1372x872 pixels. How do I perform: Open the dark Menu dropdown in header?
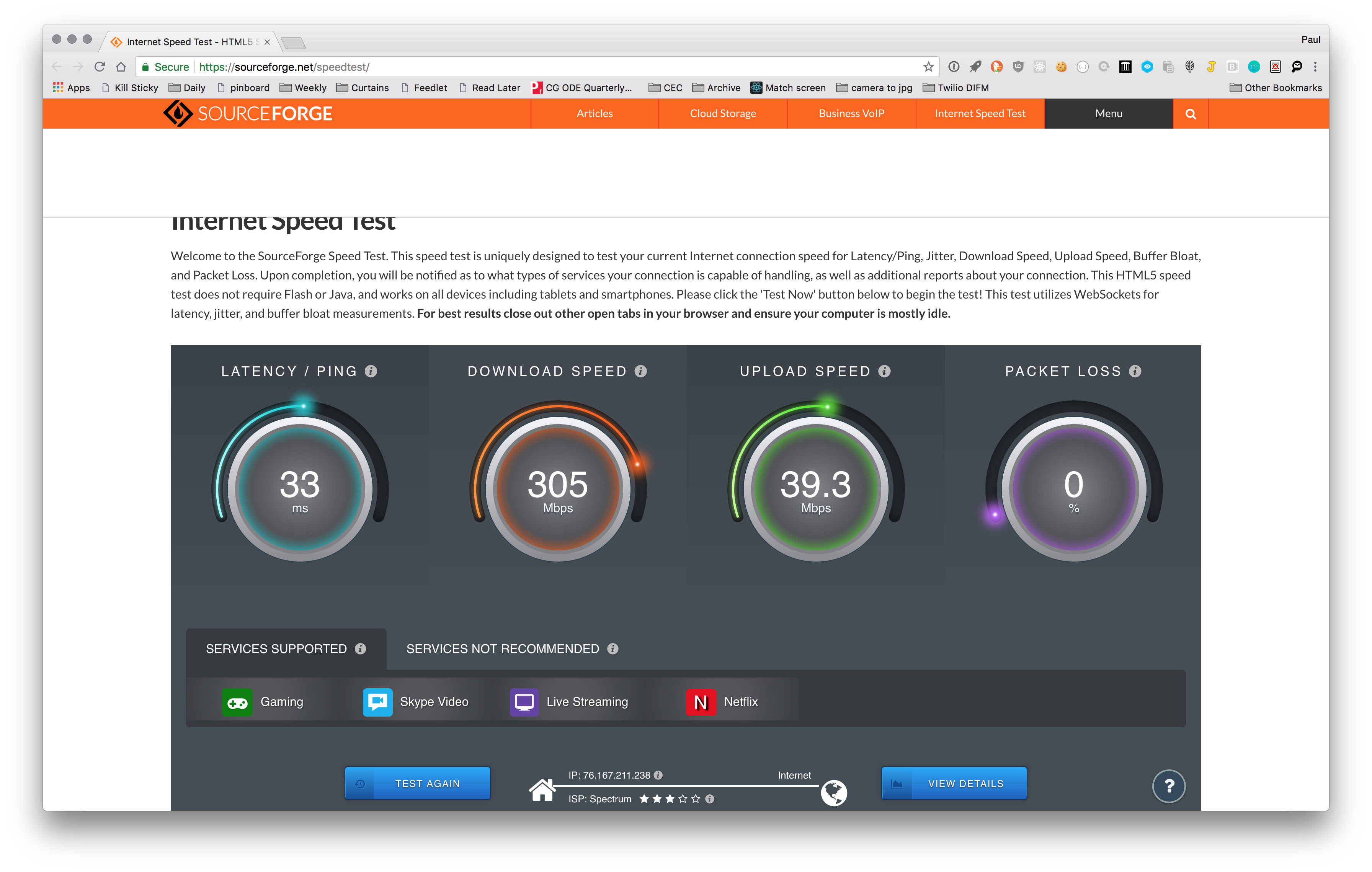(1108, 113)
